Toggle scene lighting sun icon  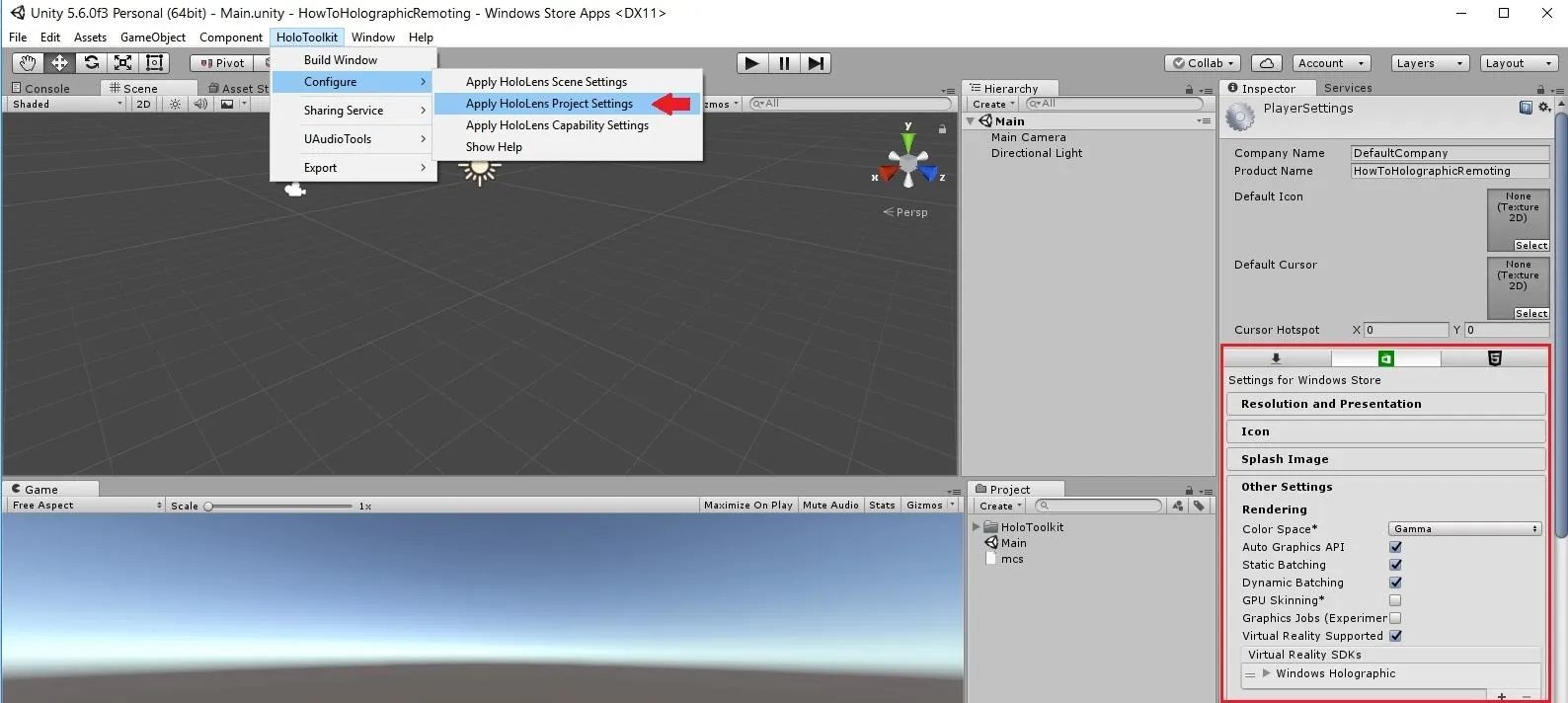point(175,104)
